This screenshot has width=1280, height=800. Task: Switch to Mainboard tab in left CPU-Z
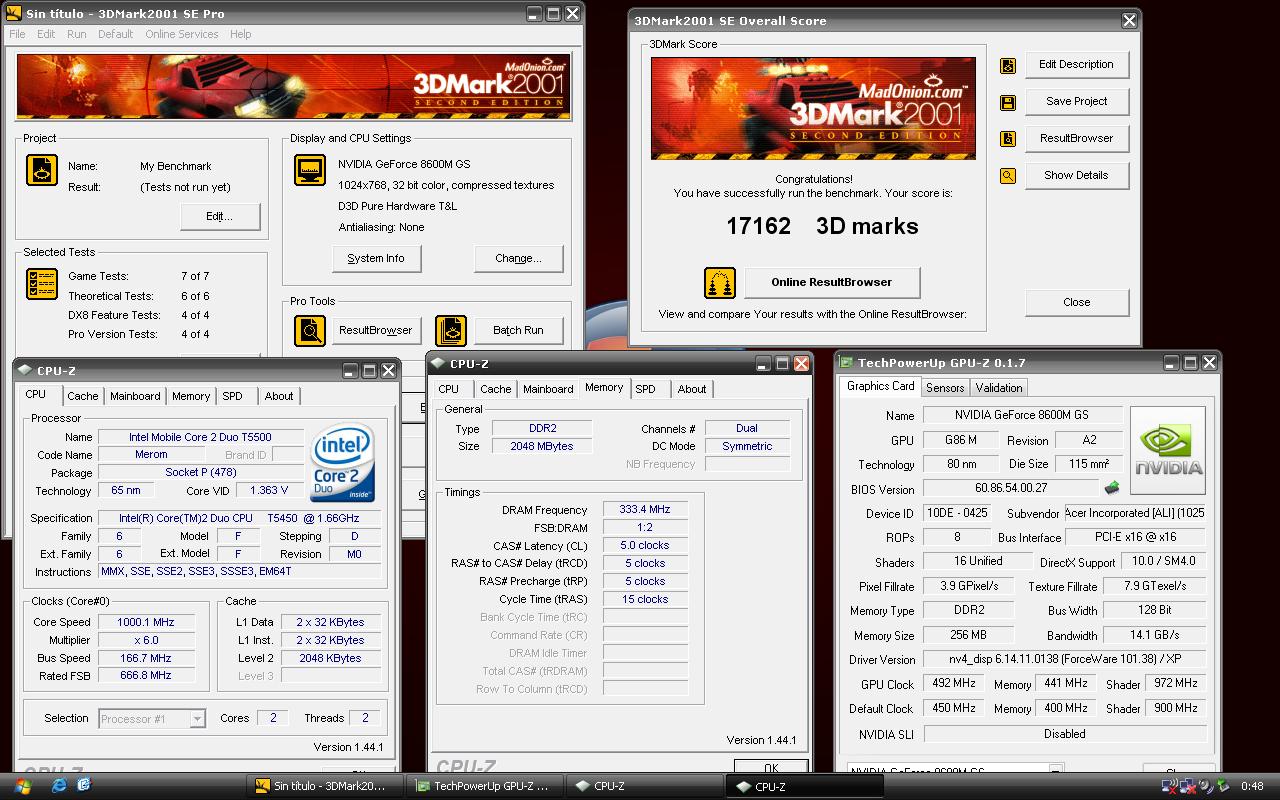point(135,396)
